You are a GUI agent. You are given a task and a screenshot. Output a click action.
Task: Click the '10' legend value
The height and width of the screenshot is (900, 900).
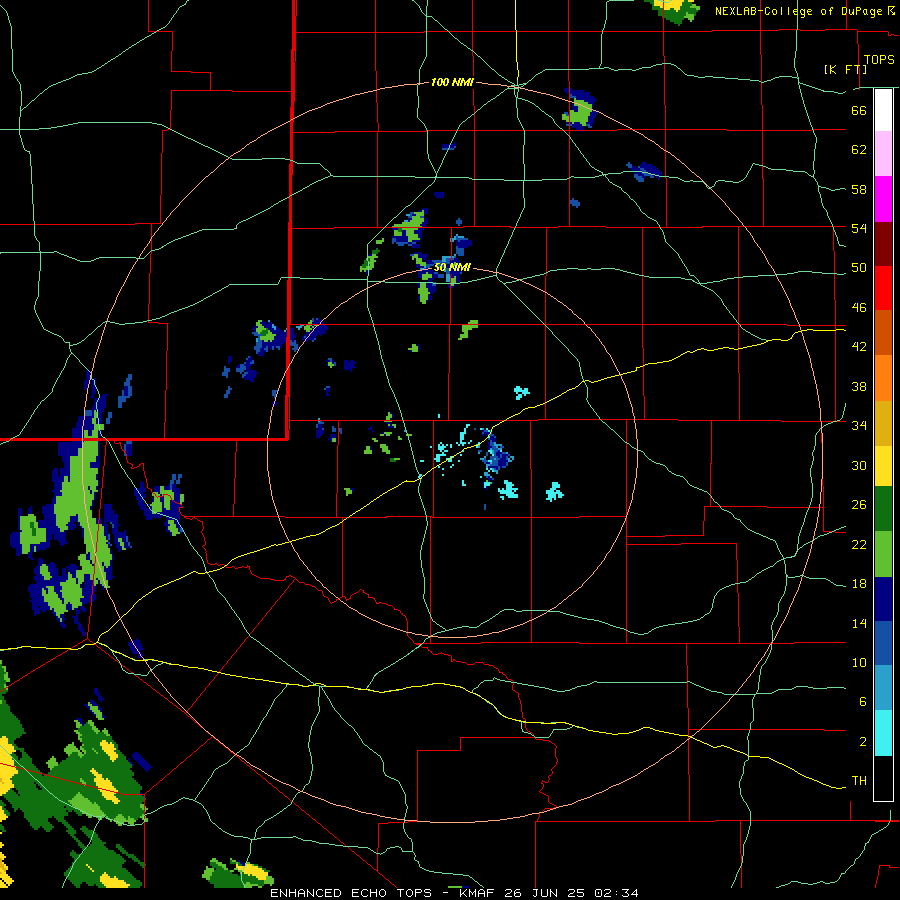click(x=859, y=663)
